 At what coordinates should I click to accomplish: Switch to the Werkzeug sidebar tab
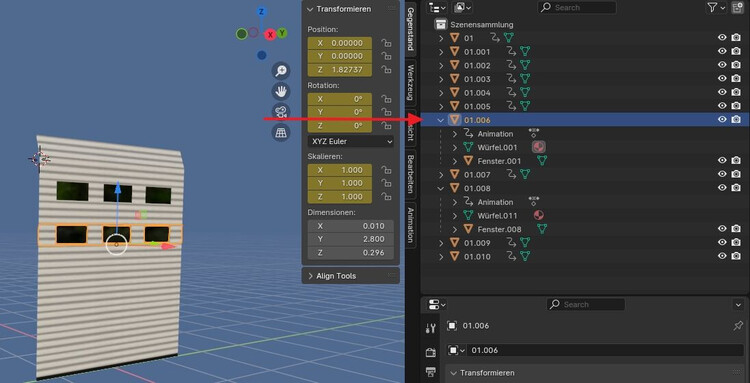(410, 82)
